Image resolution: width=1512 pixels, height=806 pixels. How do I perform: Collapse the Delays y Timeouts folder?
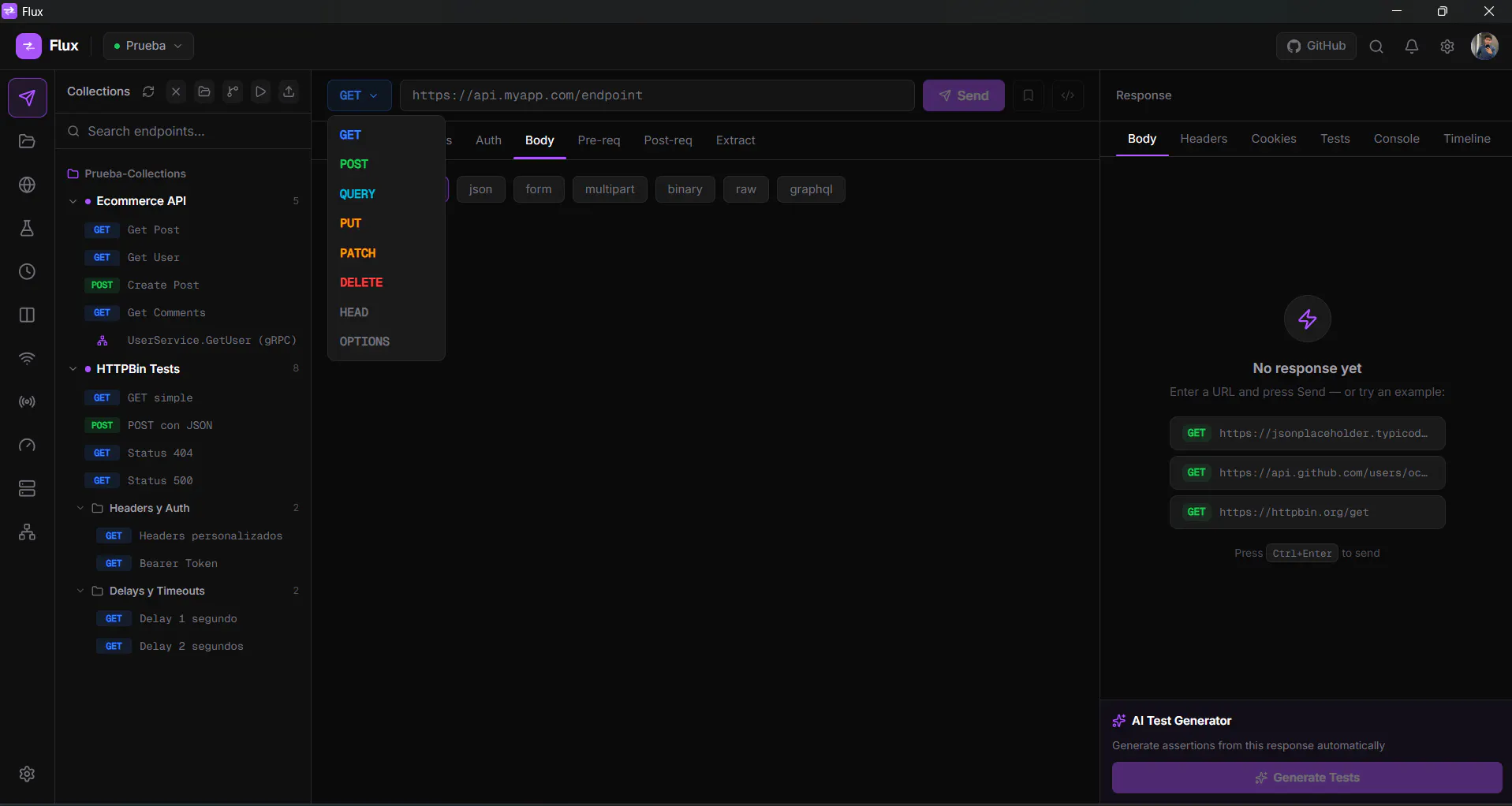(80, 591)
